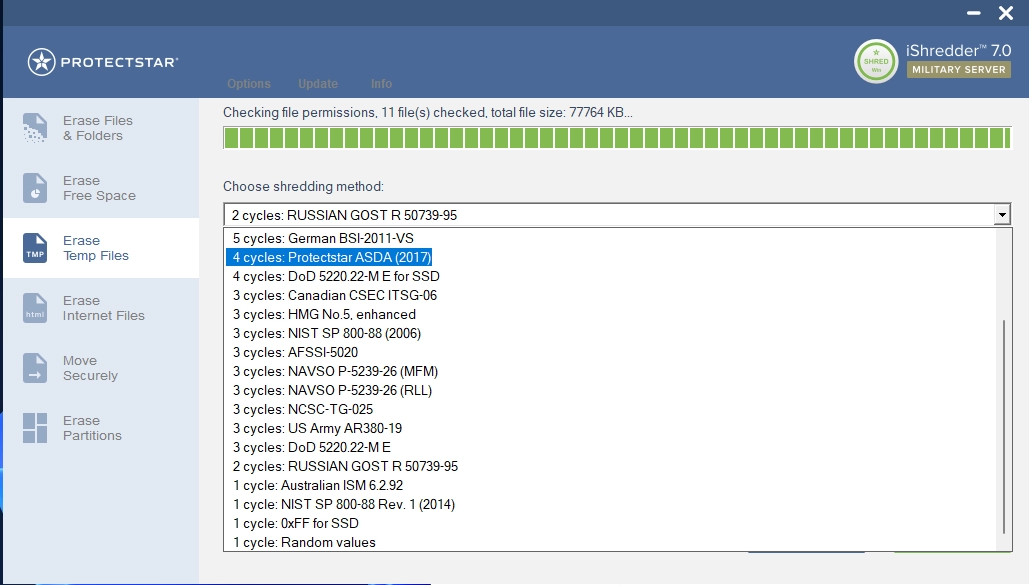This screenshot has width=1029, height=585.
Task: Open the Erase Internet Files html icon
Action: point(35,308)
